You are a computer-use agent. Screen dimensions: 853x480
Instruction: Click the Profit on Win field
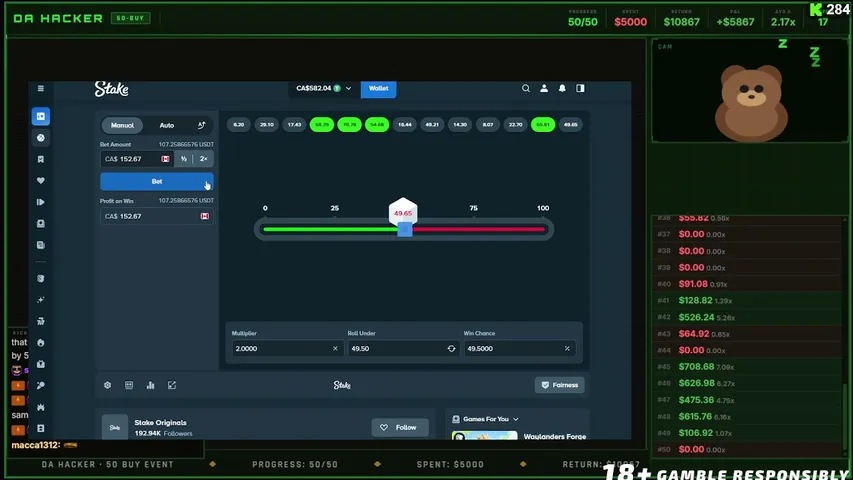click(x=157, y=216)
